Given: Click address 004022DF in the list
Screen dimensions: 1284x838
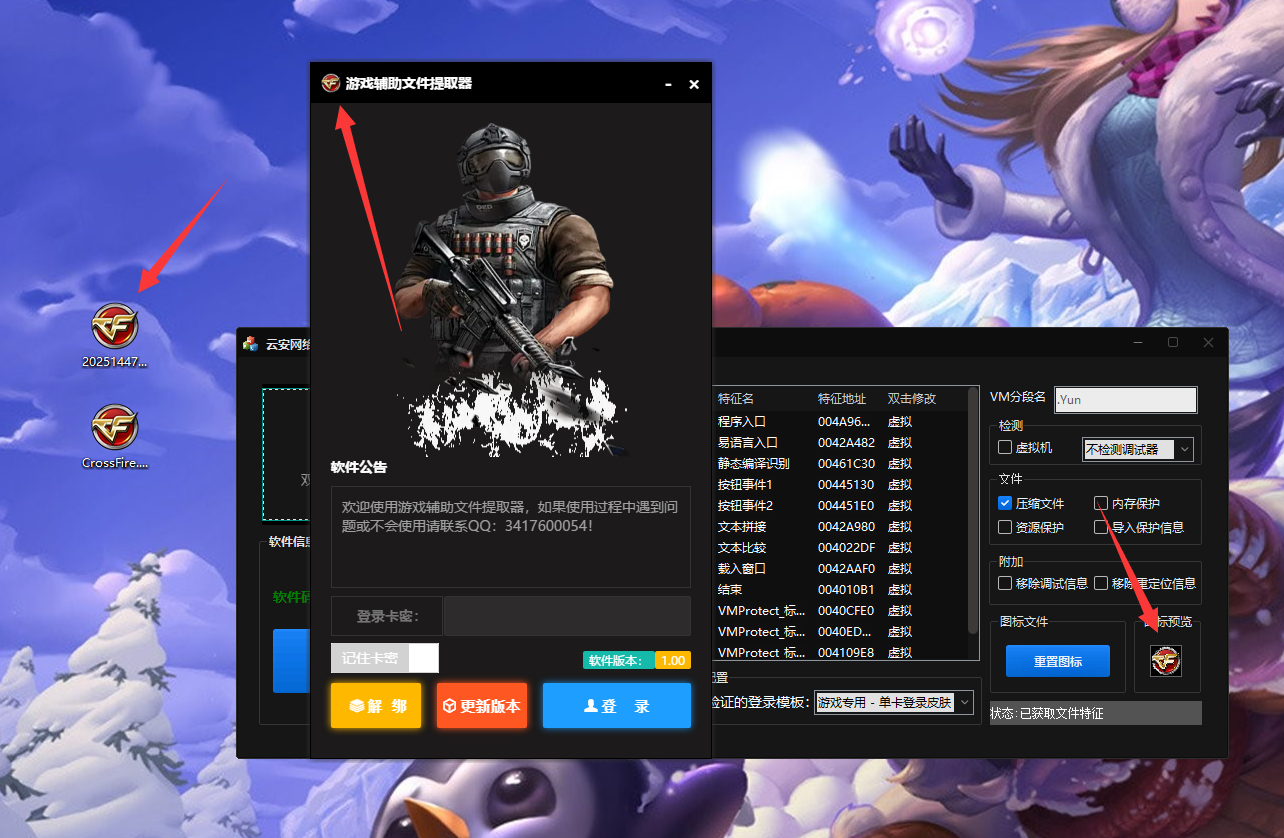Looking at the screenshot, I should 846,548.
